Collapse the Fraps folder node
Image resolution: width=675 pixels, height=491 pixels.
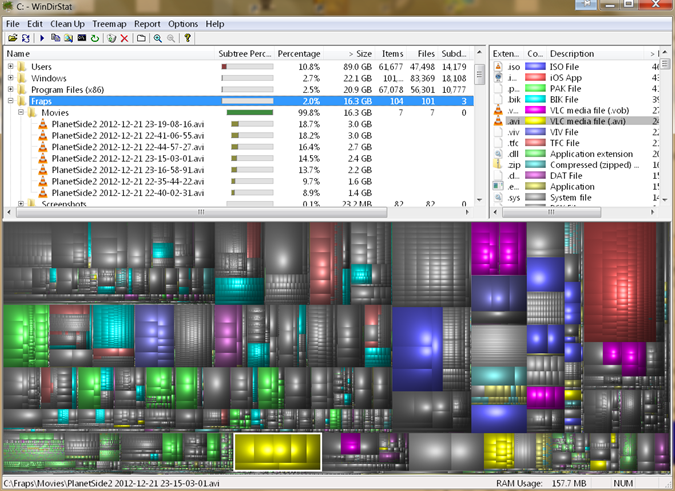coord(10,102)
